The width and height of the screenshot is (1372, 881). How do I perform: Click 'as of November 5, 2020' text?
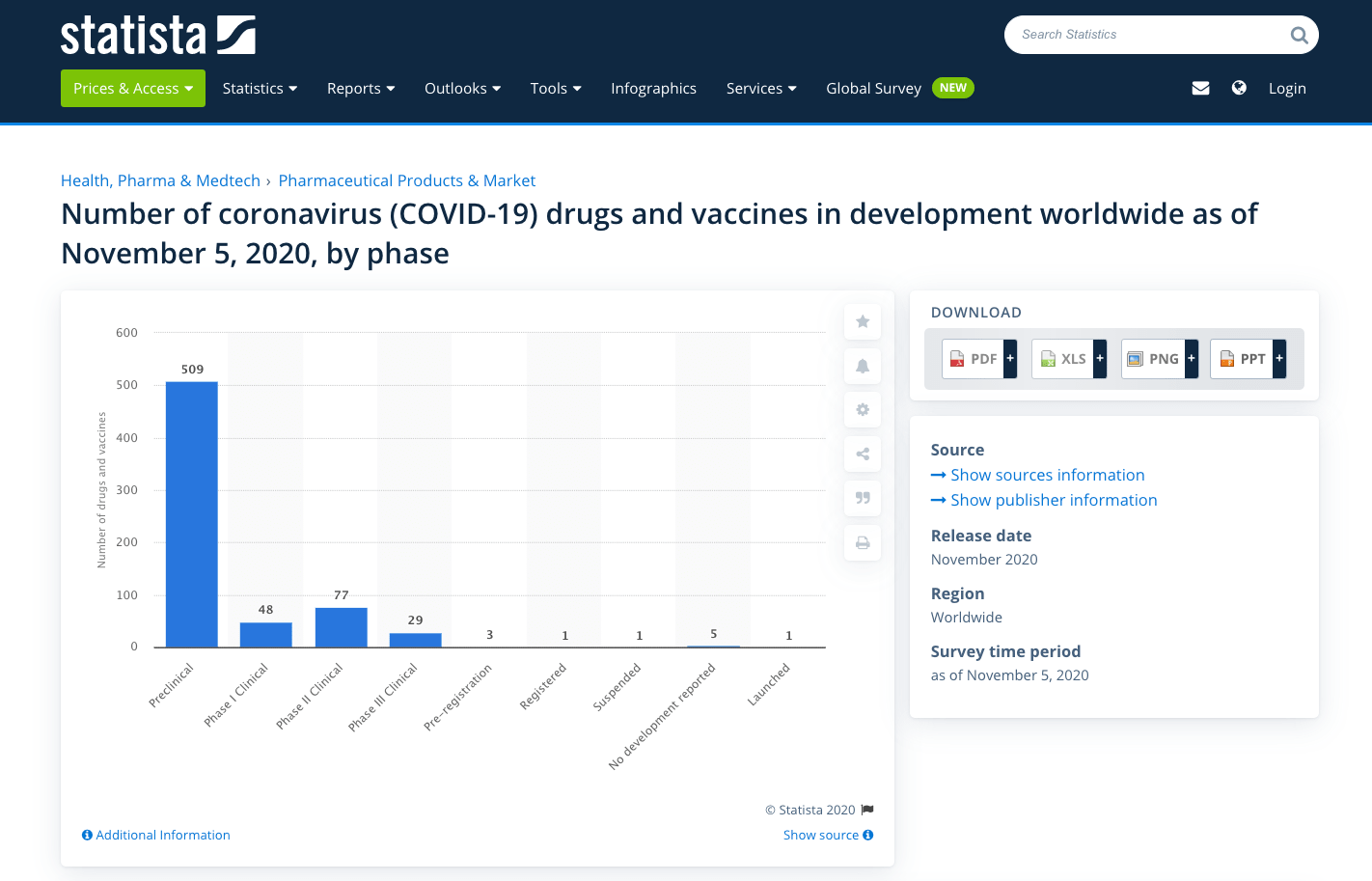[1009, 675]
